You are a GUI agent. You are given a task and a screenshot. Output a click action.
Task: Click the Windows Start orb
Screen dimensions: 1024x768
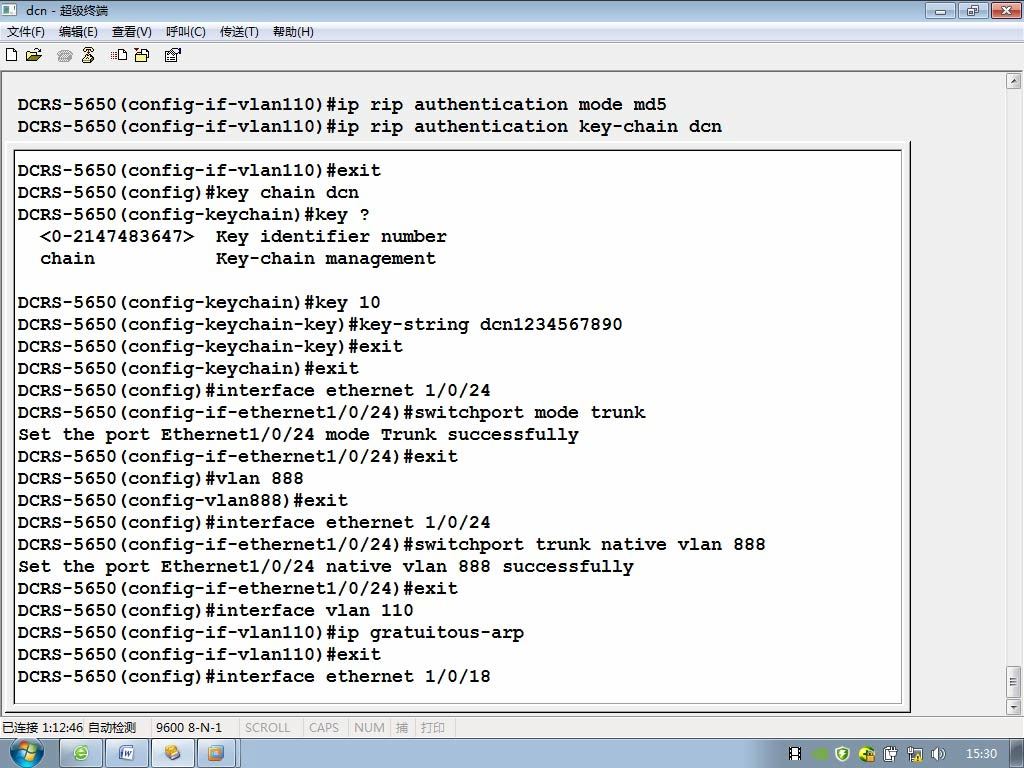click(27, 753)
